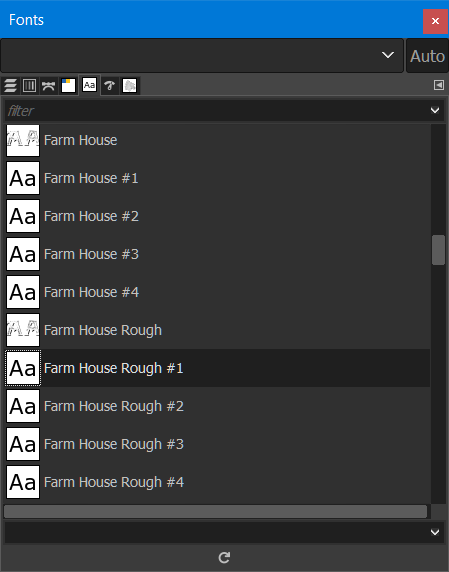
Task: Open the Undo History tab icon
Action: [109, 86]
